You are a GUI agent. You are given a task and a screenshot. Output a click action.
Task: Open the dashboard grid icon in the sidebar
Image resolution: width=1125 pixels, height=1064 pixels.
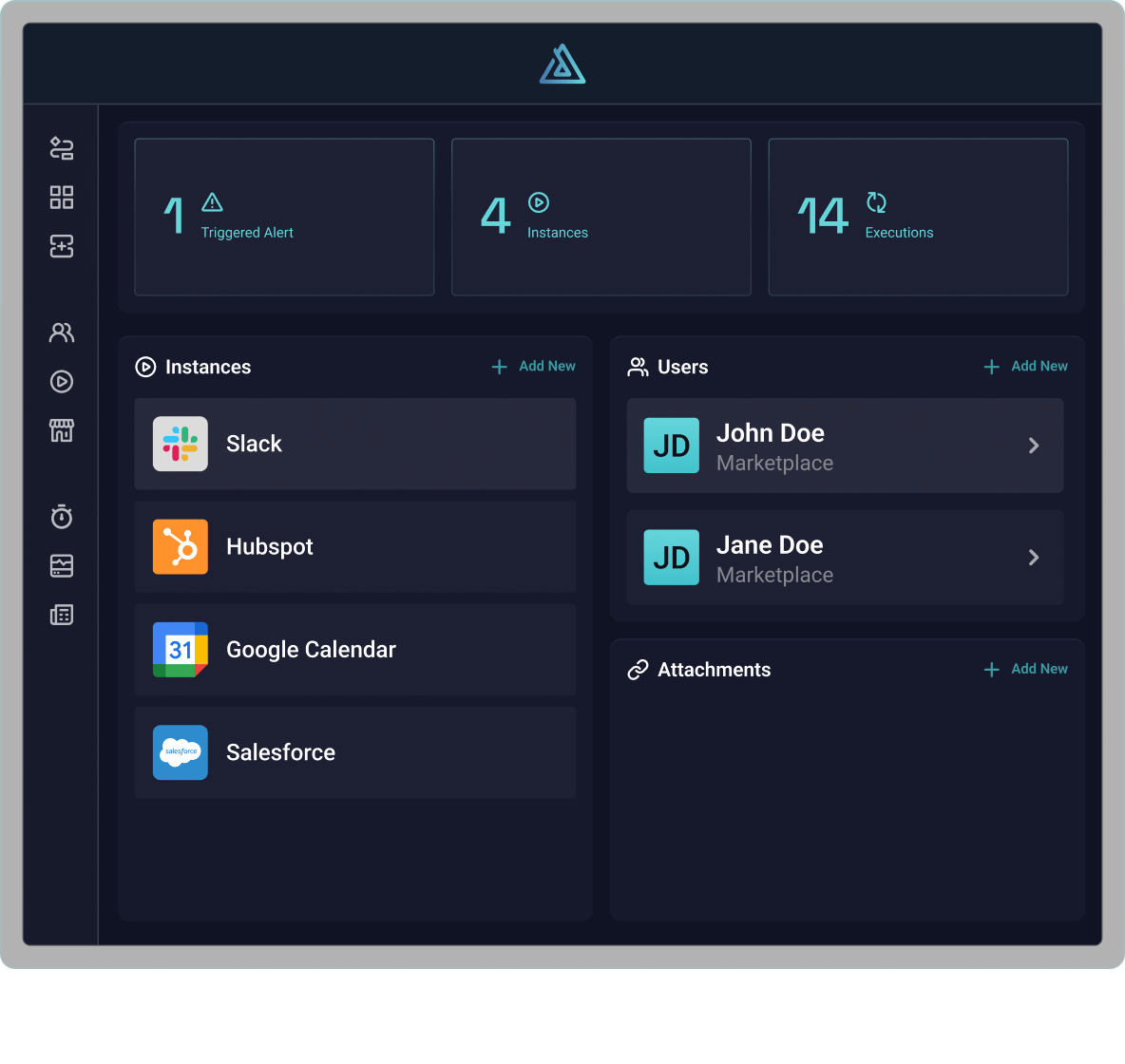[x=62, y=198]
